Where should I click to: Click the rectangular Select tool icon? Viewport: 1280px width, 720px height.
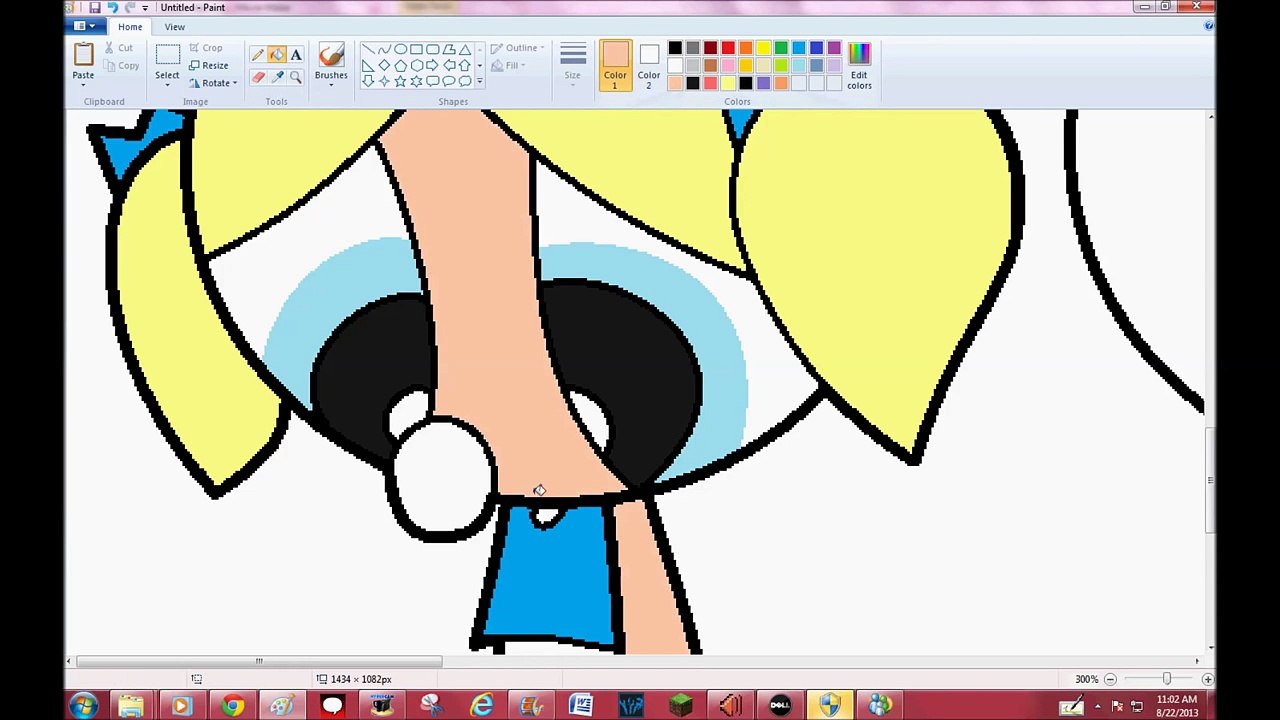pos(167,55)
